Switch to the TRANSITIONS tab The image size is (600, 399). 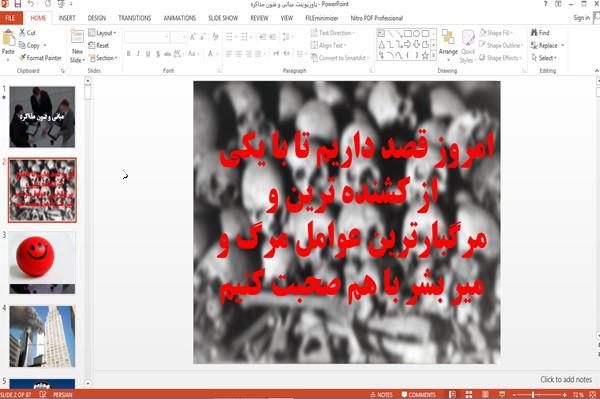click(135, 18)
